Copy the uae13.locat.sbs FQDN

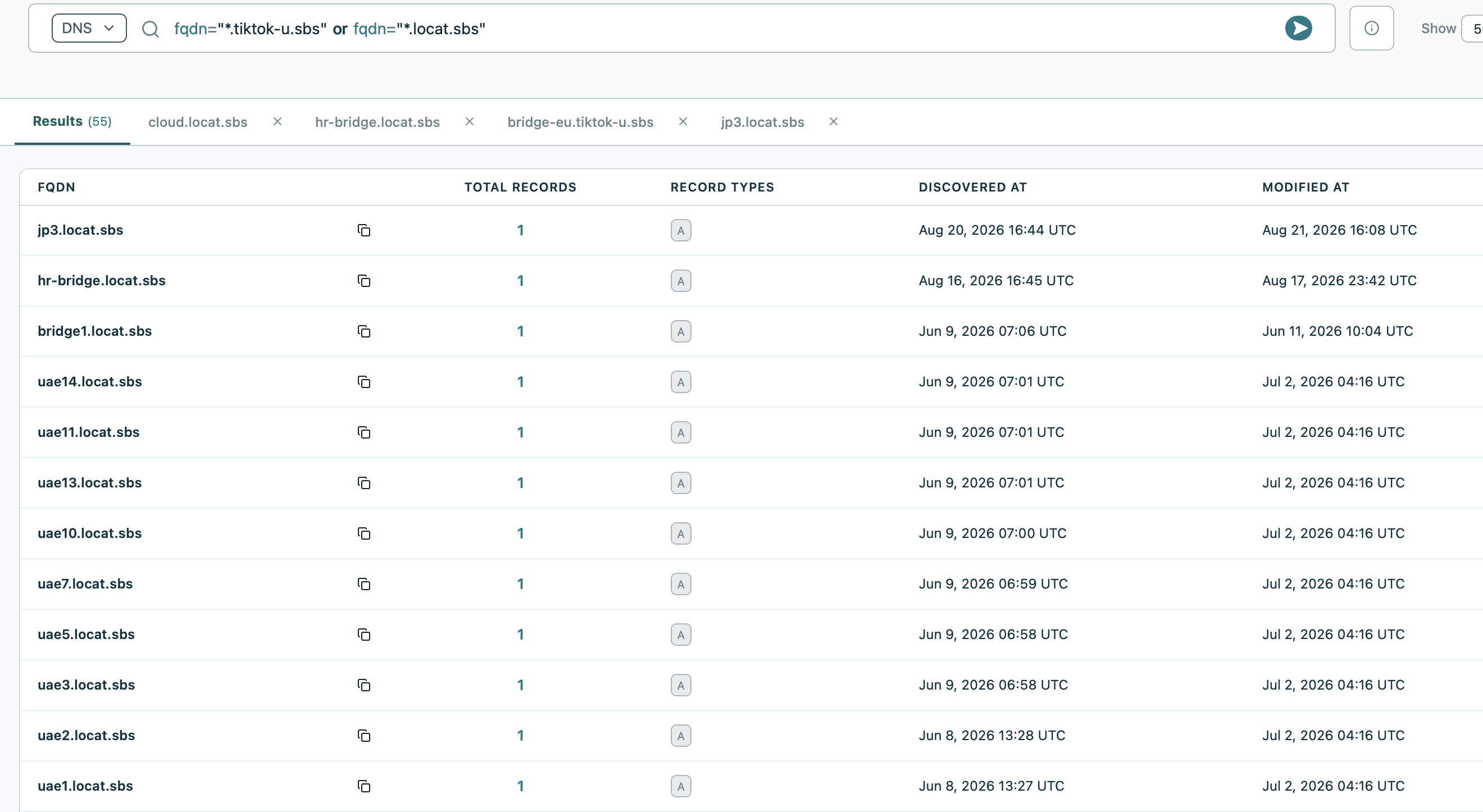click(364, 483)
